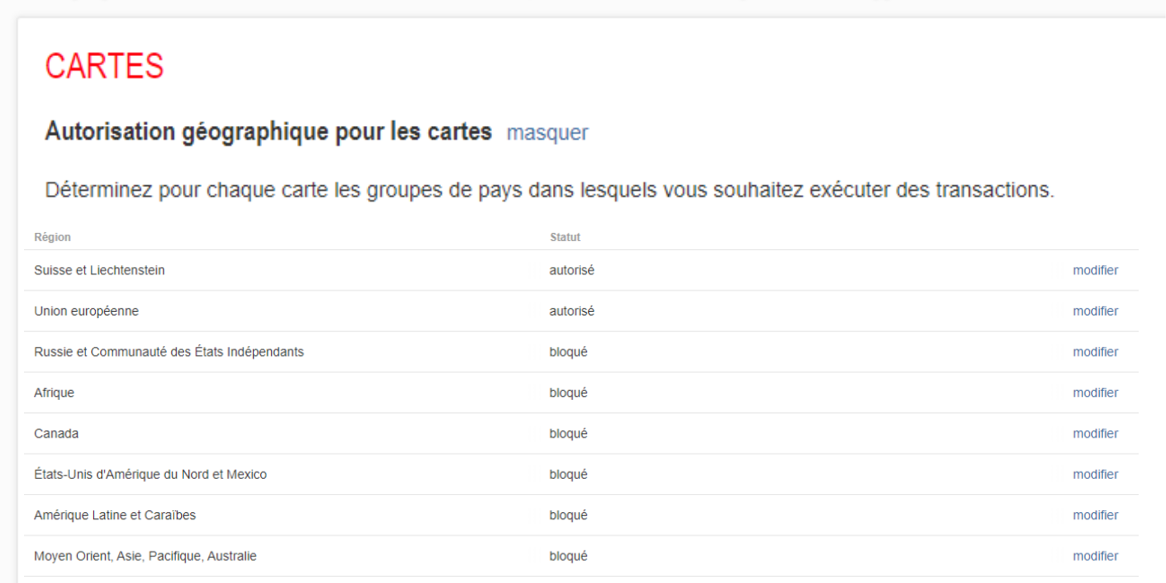Open modifier for Union européenne
This screenshot has height=583, width=1166.
1095,312
